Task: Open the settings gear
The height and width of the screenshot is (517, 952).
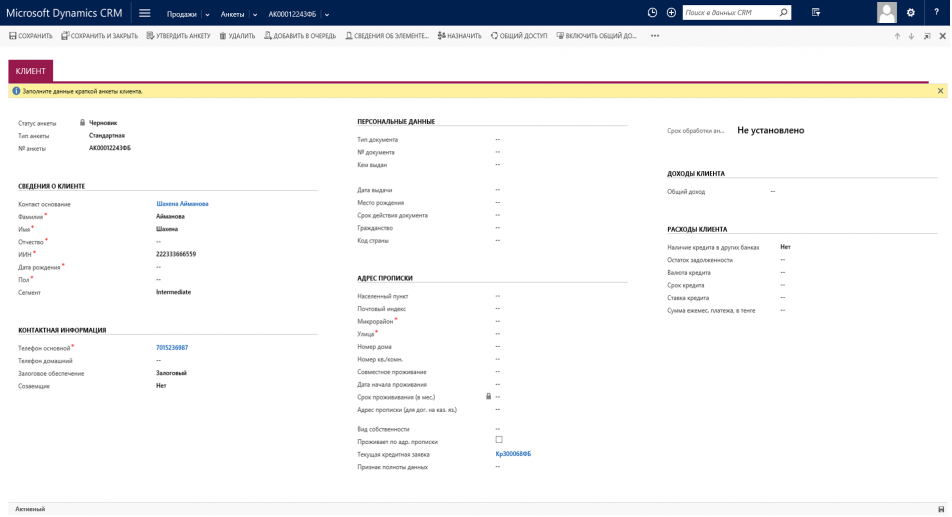Action: pyautogui.click(x=910, y=13)
